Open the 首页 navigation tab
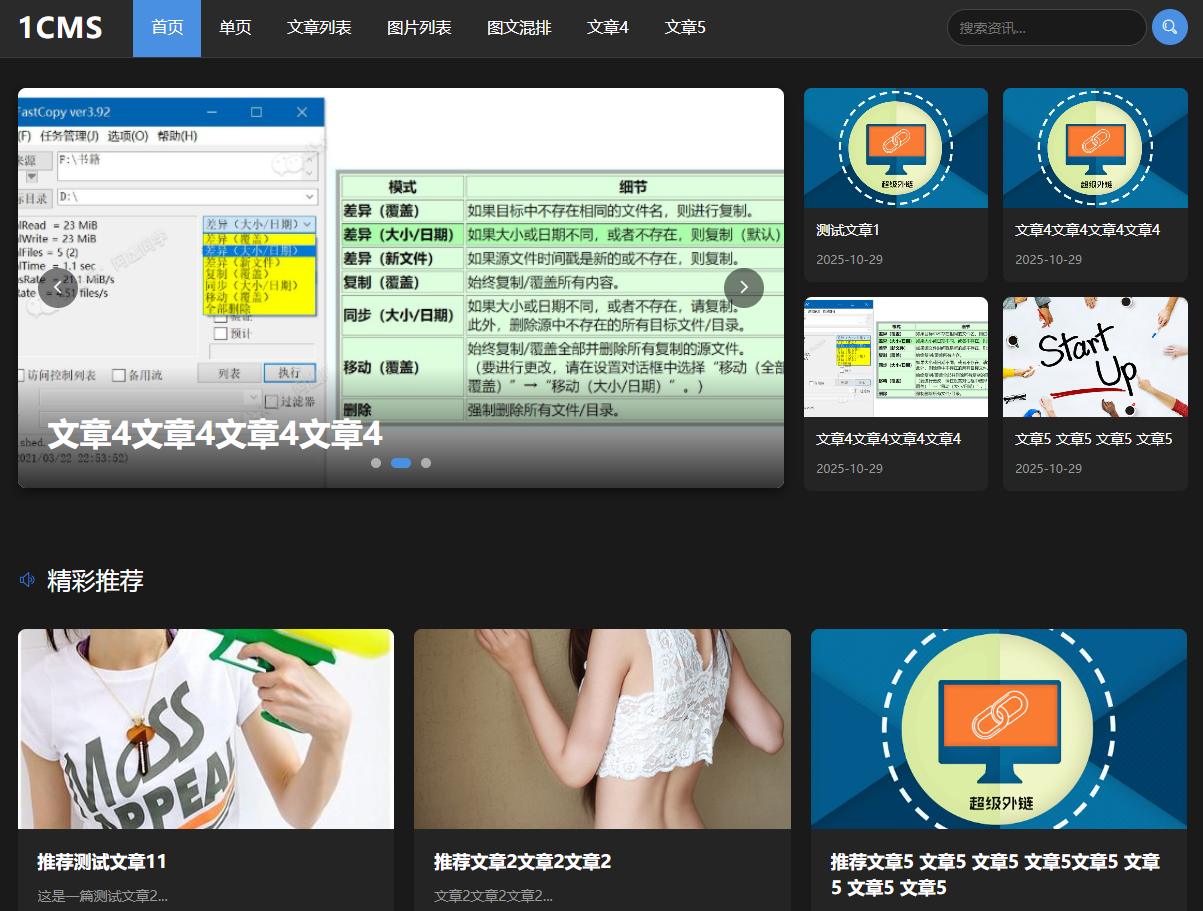 pos(167,28)
